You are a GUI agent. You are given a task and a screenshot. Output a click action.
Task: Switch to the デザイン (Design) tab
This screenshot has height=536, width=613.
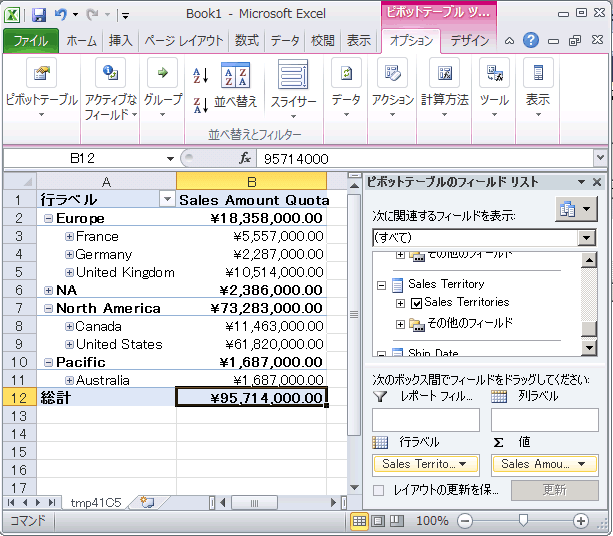tap(470, 41)
